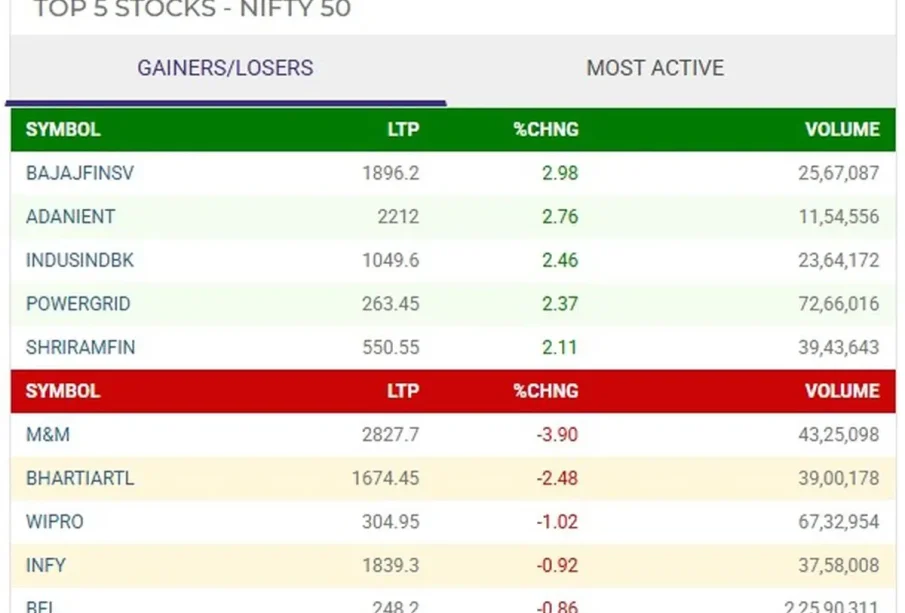Image resolution: width=905 pixels, height=613 pixels.
Task: Click %CHNG header in red losers header row
Action: (x=546, y=391)
